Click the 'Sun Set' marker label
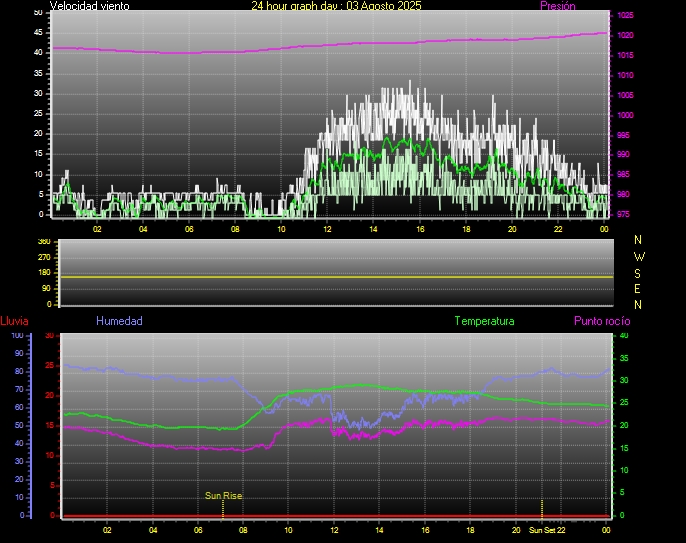The width and height of the screenshot is (686, 543). [542, 530]
